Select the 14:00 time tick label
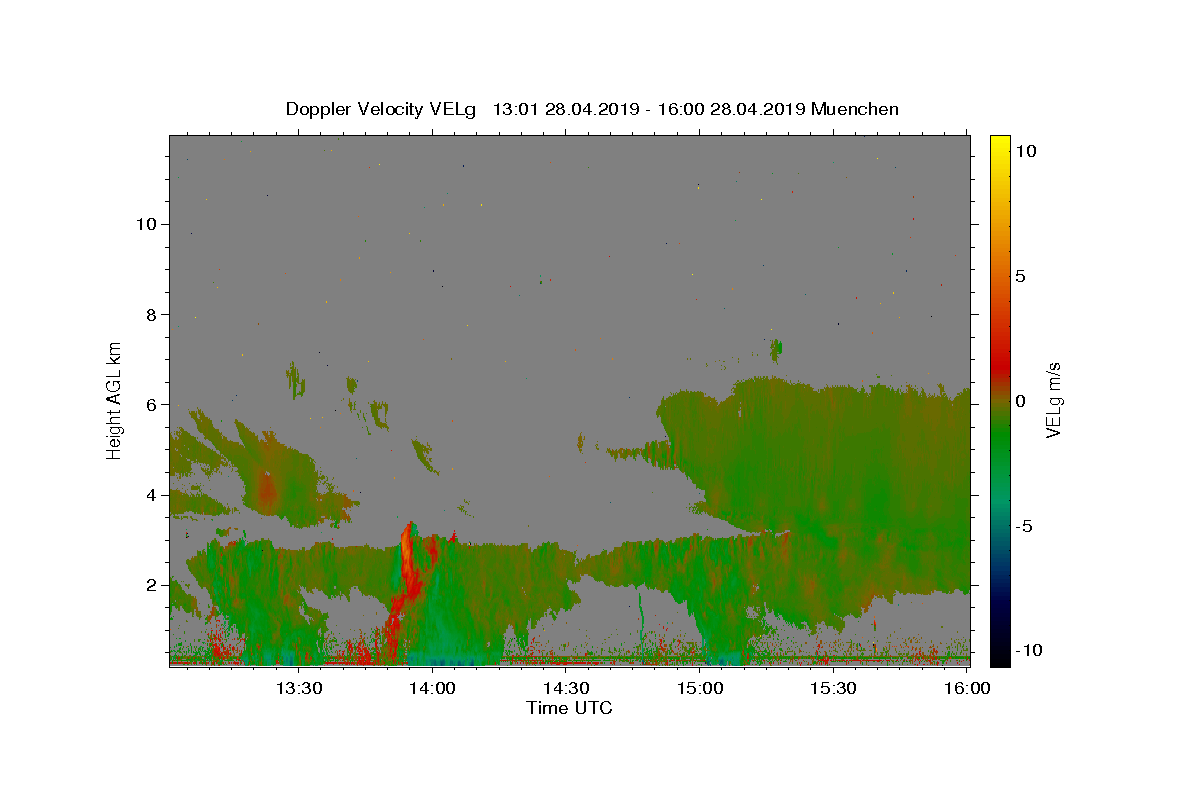The image size is (1200, 800). pos(433,688)
